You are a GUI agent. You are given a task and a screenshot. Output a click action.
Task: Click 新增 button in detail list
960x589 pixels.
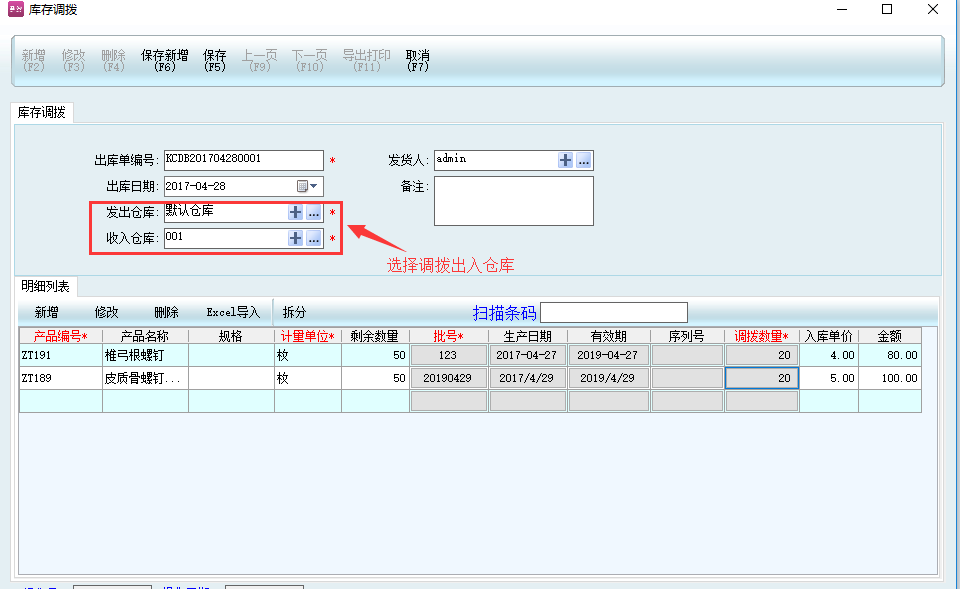click(47, 312)
